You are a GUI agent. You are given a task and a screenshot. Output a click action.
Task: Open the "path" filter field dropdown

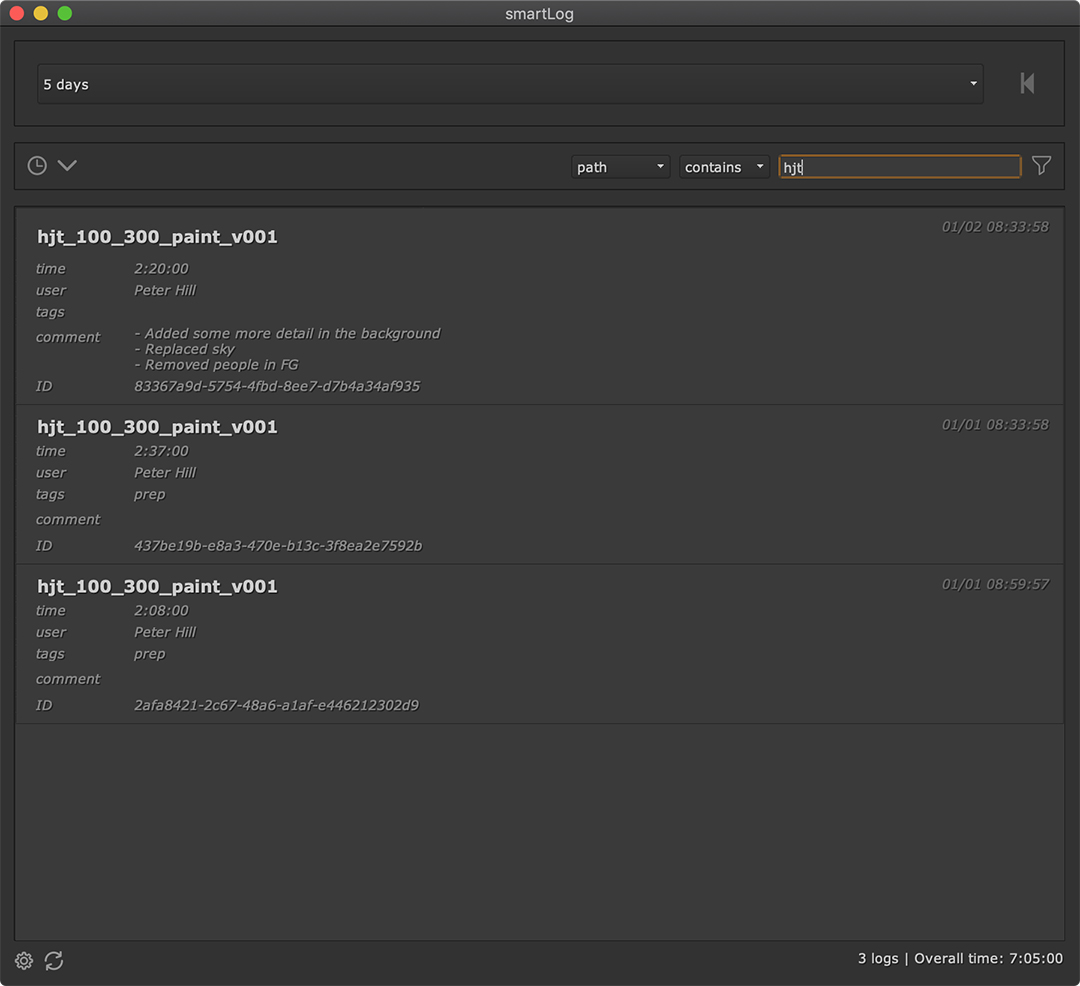point(620,167)
